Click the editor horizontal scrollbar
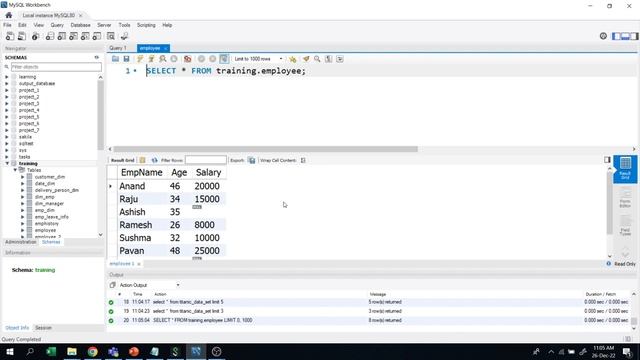This screenshot has height=360, width=640. pos(266,149)
